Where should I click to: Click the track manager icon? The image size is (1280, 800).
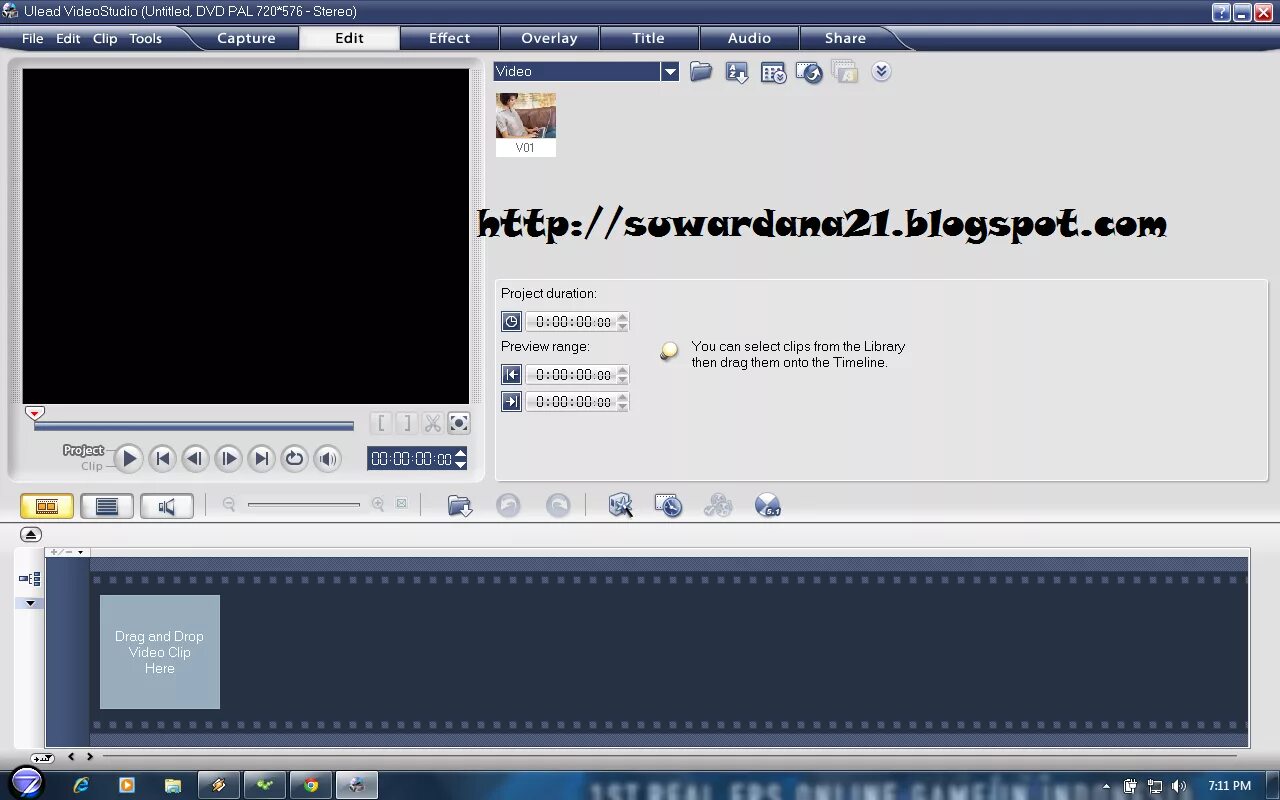click(718, 506)
